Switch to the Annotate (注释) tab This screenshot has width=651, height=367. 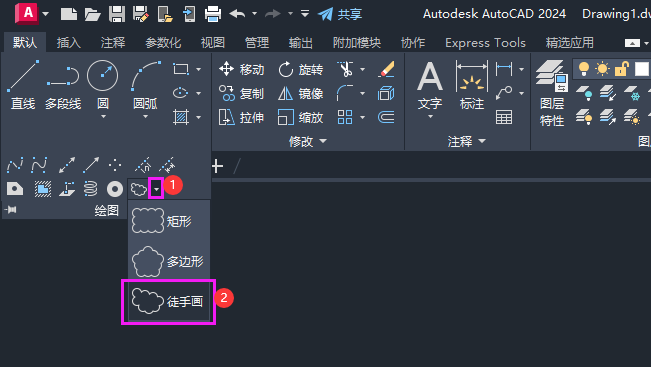[x=113, y=42]
